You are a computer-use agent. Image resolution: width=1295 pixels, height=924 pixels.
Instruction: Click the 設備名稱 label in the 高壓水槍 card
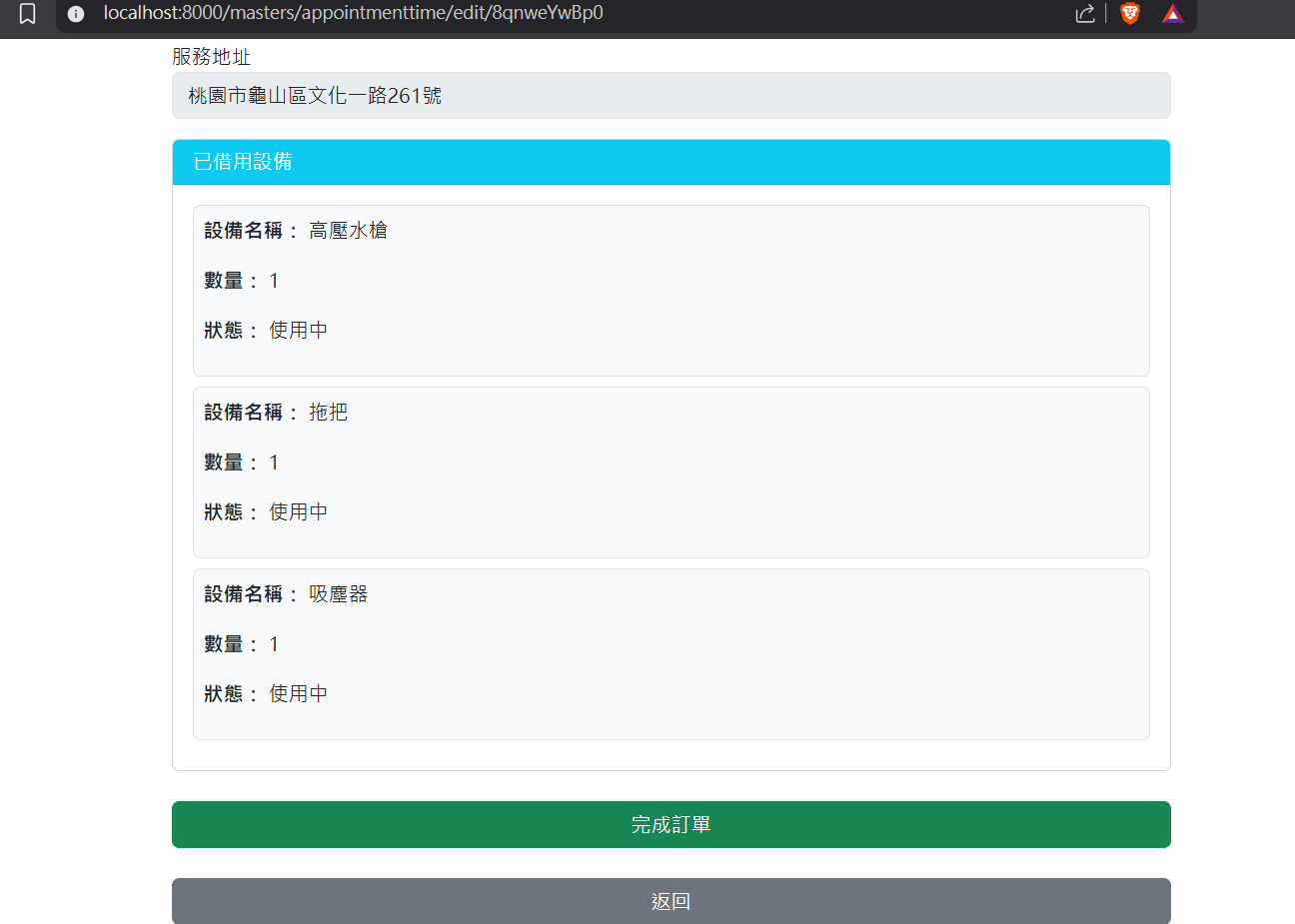coord(251,231)
